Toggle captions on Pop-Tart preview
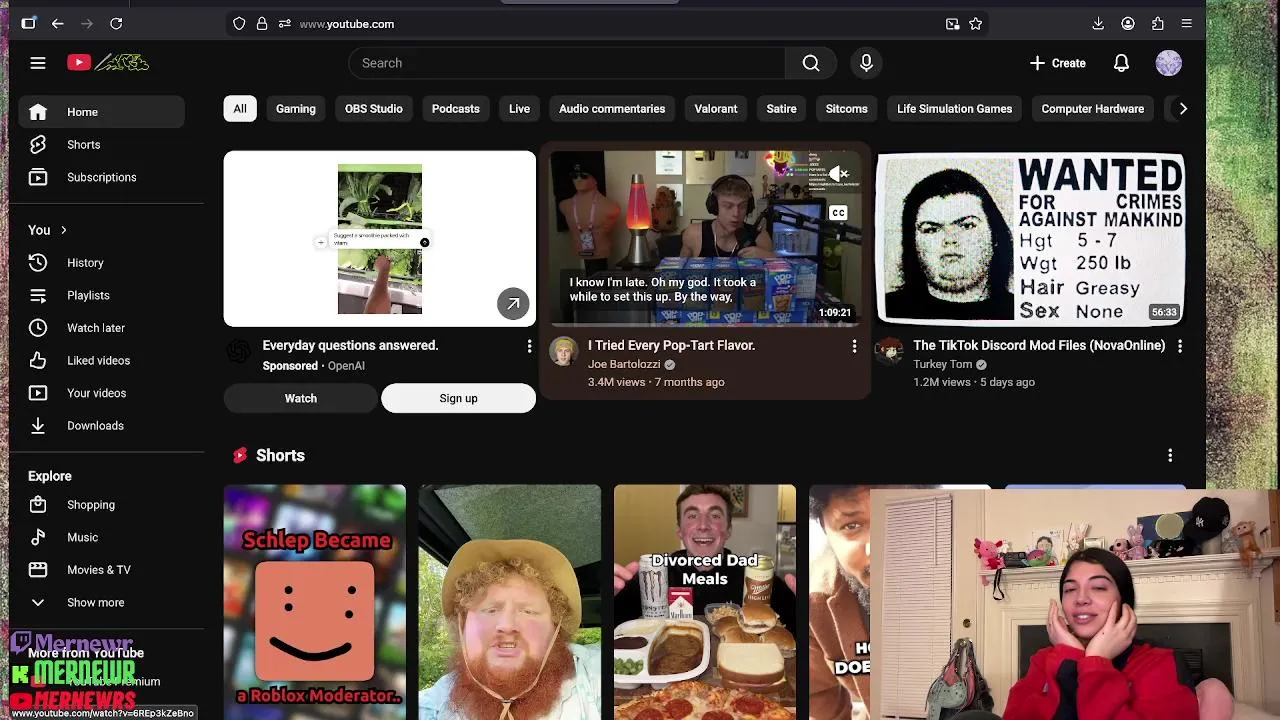Image resolution: width=1280 pixels, height=720 pixels. (838, 212)
